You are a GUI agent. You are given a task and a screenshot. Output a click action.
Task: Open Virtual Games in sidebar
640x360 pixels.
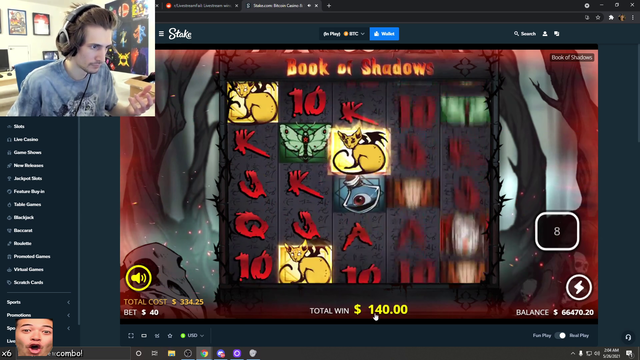point(28,270)
